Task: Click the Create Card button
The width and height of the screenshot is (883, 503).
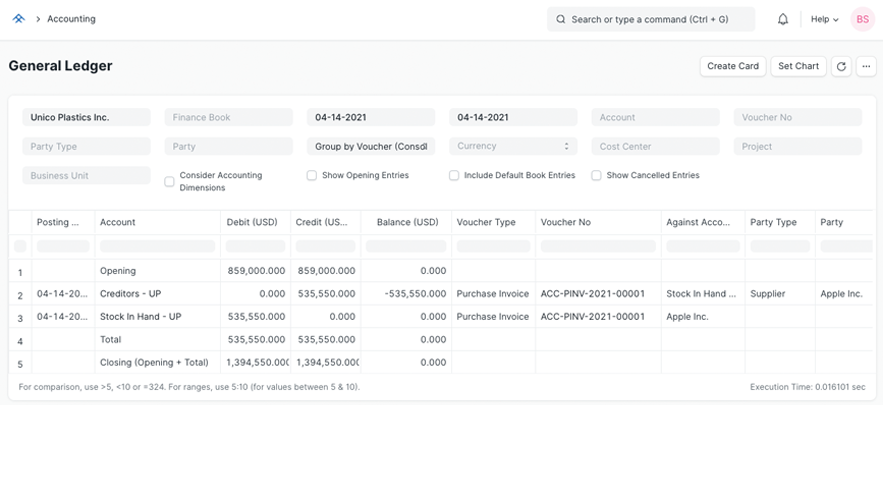Action: click(x=733, y=66)
